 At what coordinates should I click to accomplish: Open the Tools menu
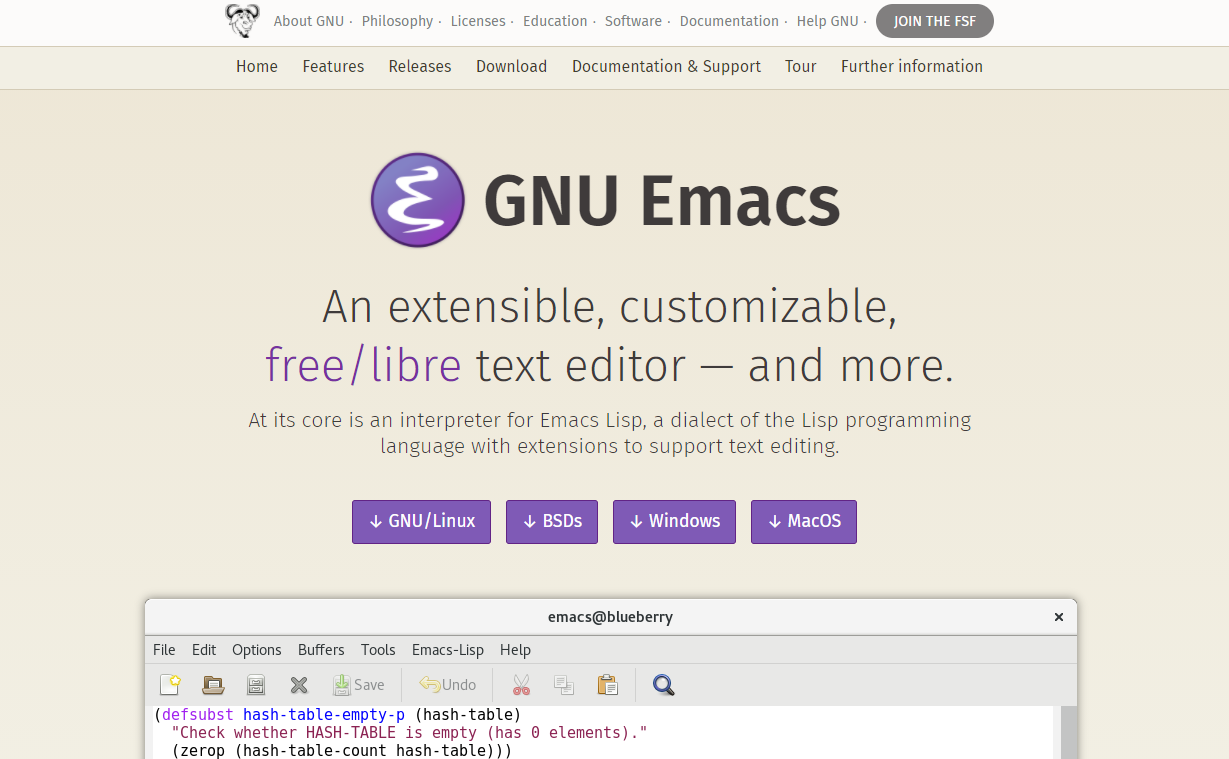click(378, 650)
